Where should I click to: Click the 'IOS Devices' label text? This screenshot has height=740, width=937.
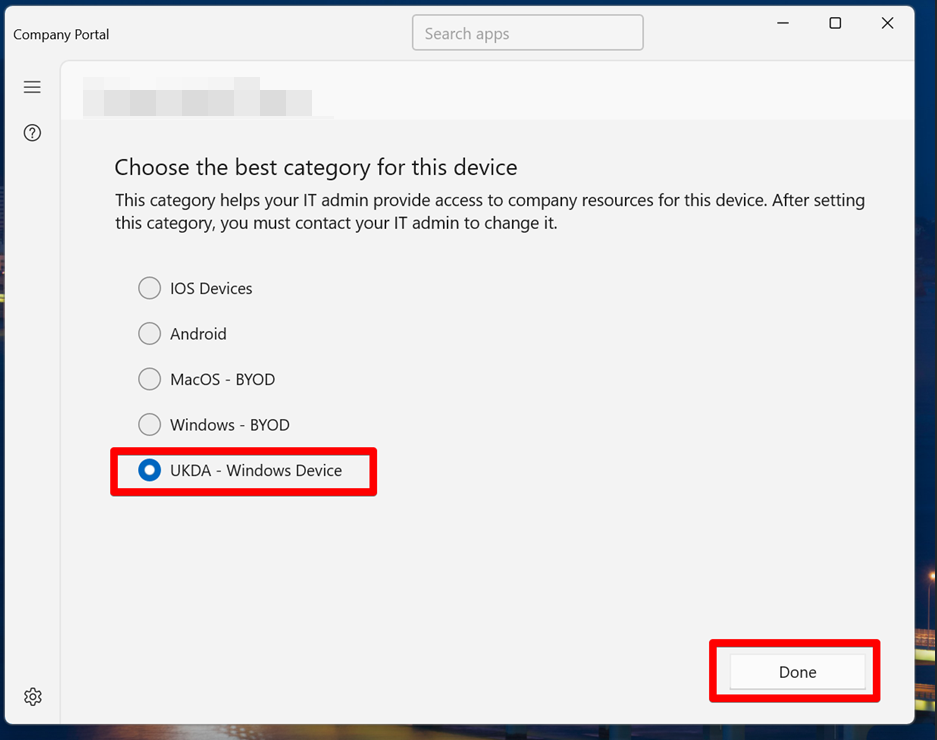[x=211, y=289]
